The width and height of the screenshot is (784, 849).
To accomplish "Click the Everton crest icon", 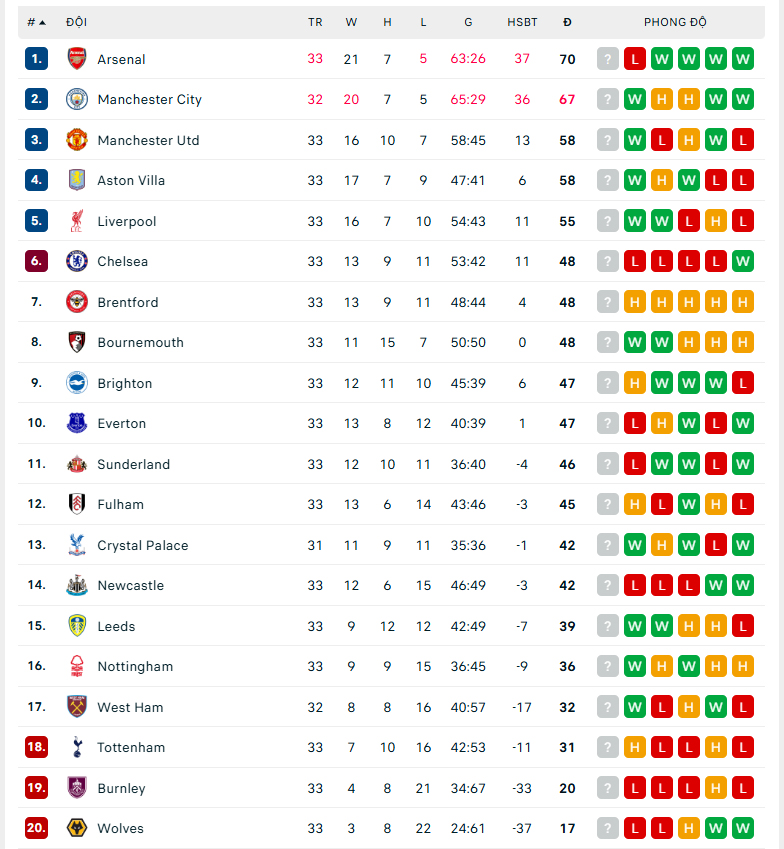I will [x=78, y=423].
